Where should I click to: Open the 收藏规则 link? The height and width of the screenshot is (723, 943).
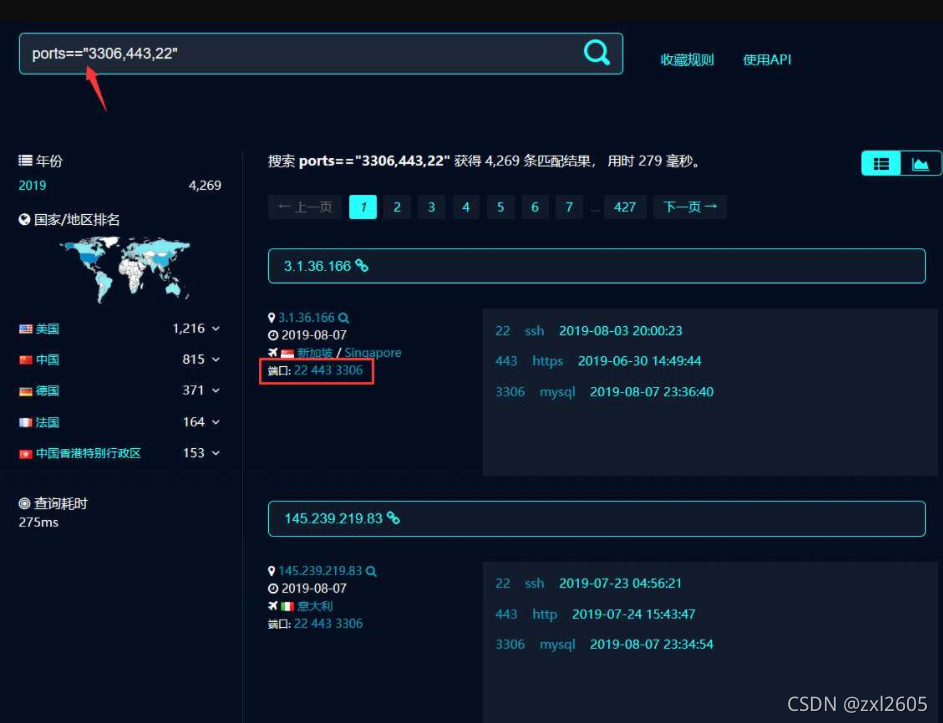(x=687, y=60)
